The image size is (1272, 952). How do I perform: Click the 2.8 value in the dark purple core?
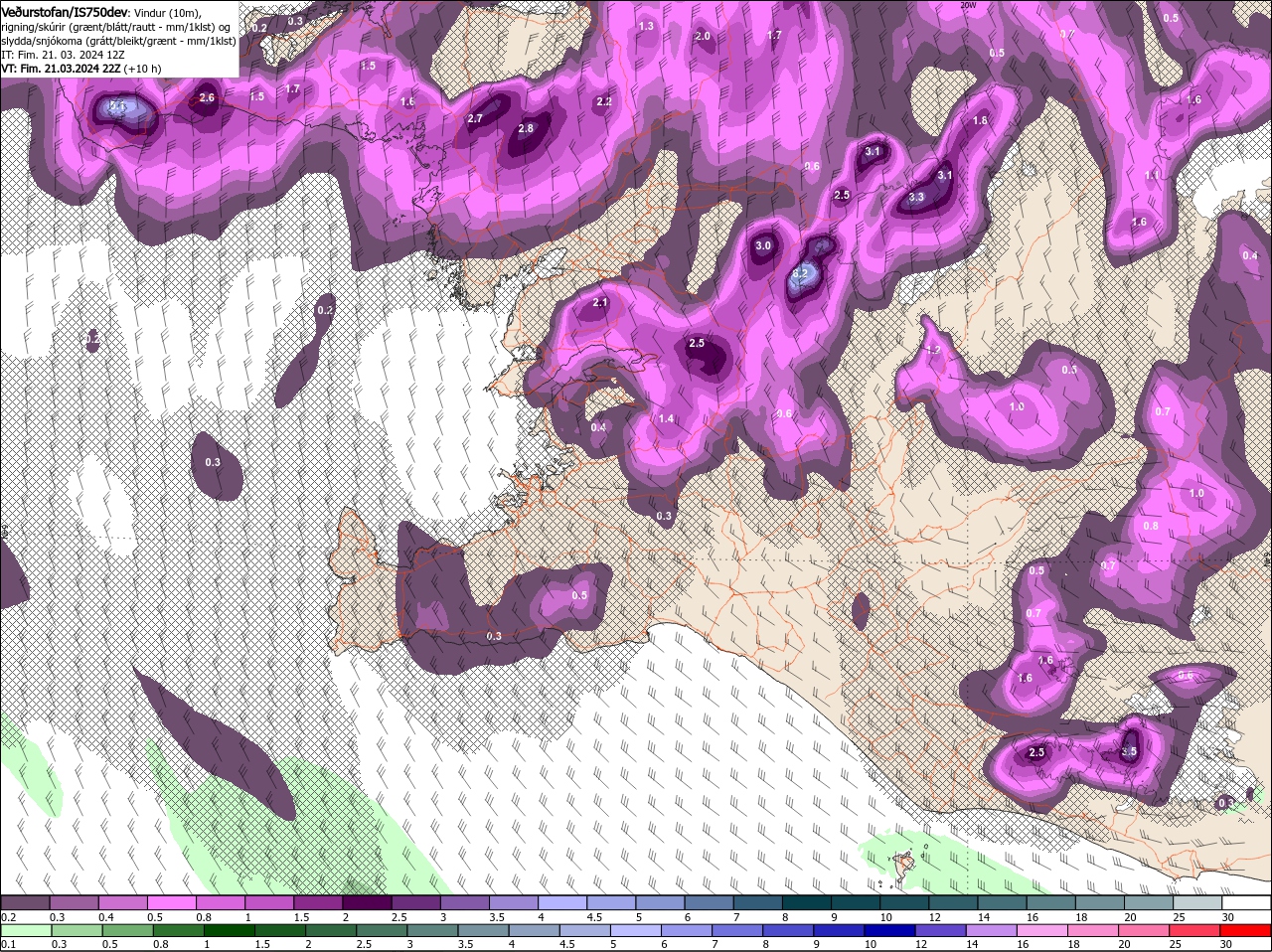tap(526, 128)
